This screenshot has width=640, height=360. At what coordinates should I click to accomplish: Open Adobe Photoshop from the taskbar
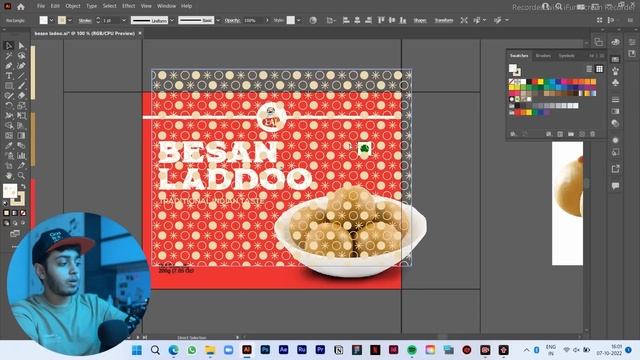(x=265, y=350)
